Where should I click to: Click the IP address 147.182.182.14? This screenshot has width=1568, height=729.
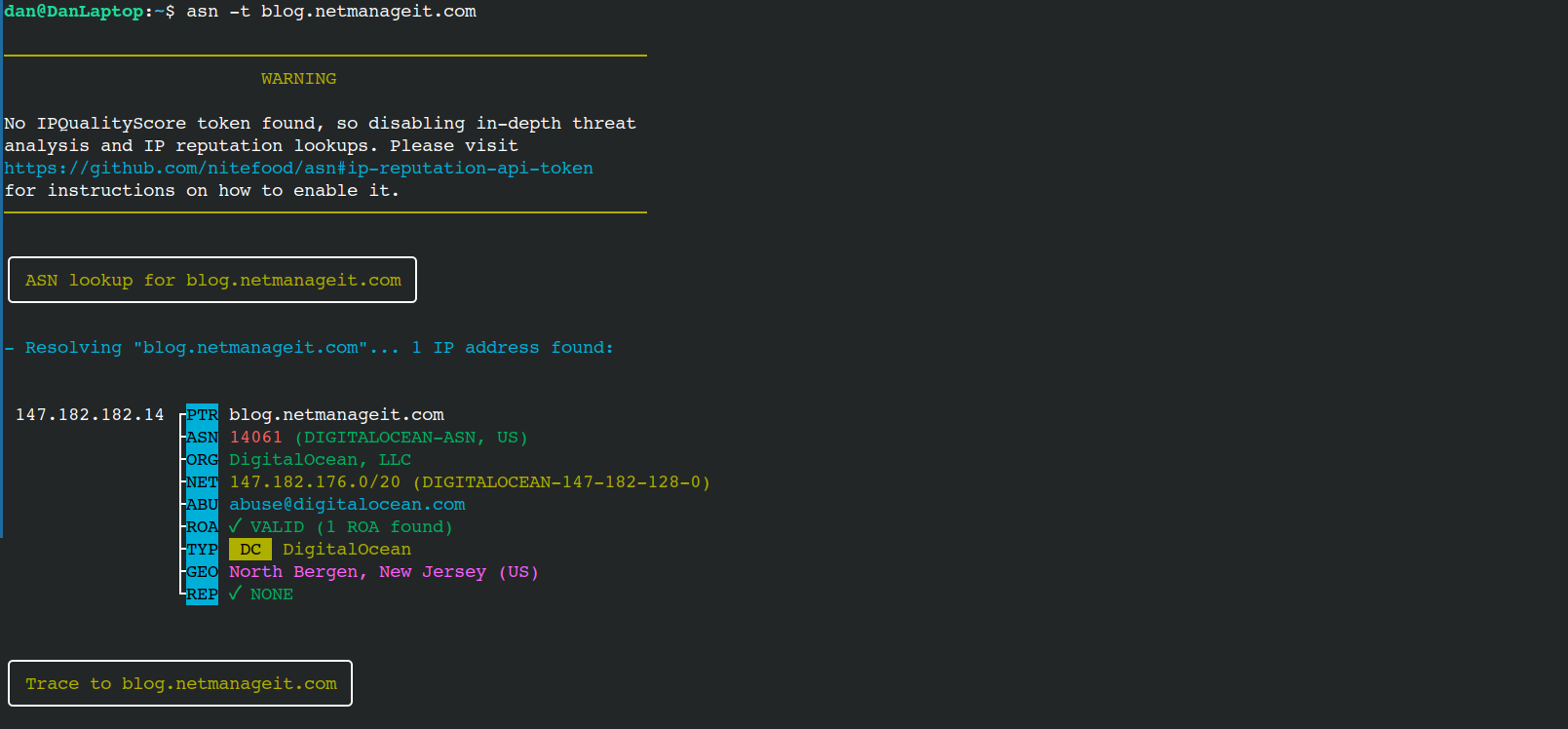point(90,415)
